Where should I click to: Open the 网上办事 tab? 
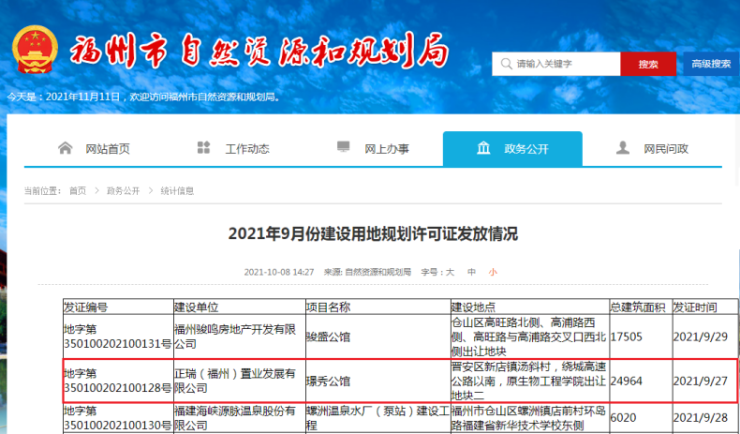pyautogui.click(x=373, y=149)
